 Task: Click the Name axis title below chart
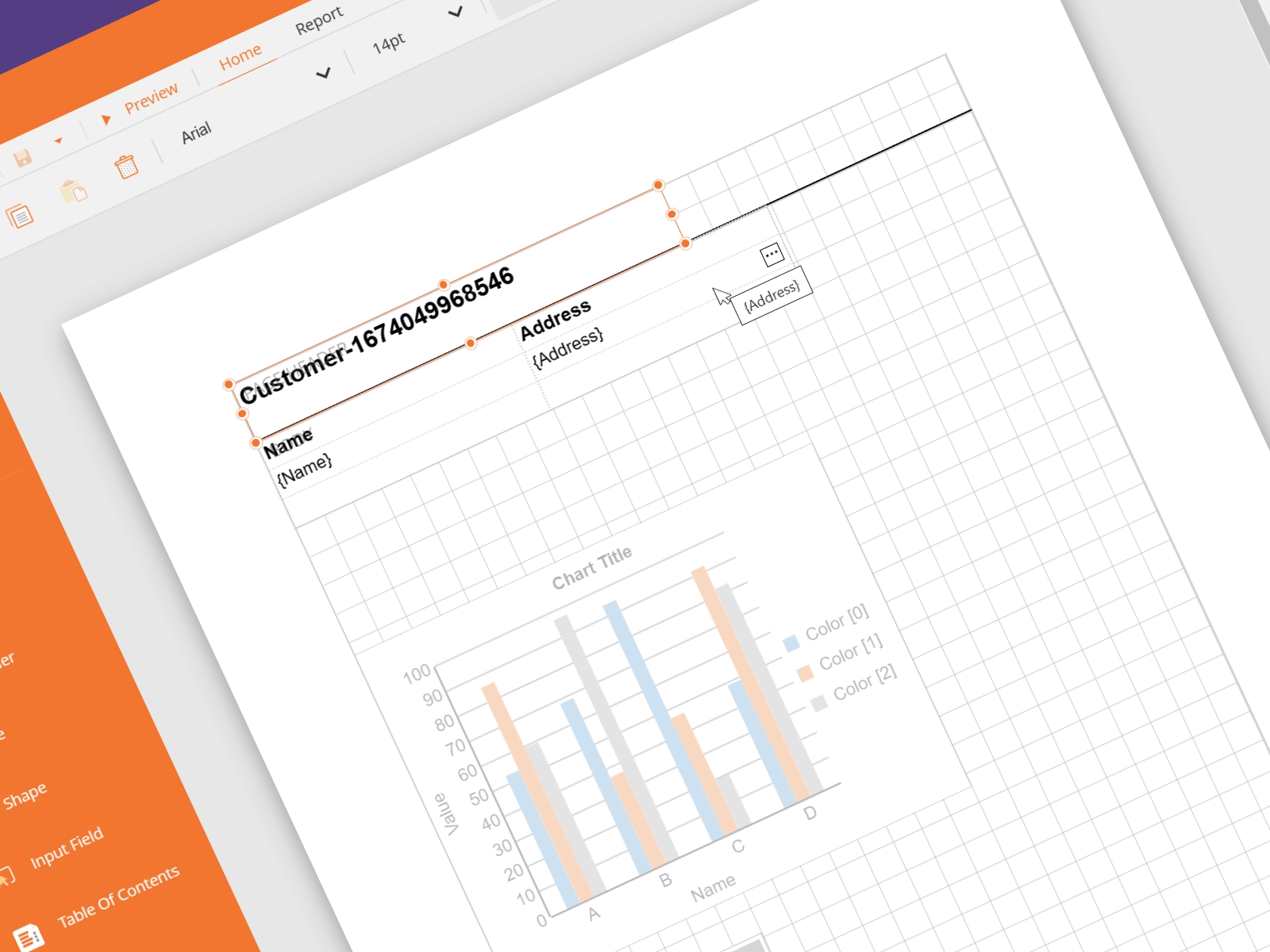tap(713, 888)
